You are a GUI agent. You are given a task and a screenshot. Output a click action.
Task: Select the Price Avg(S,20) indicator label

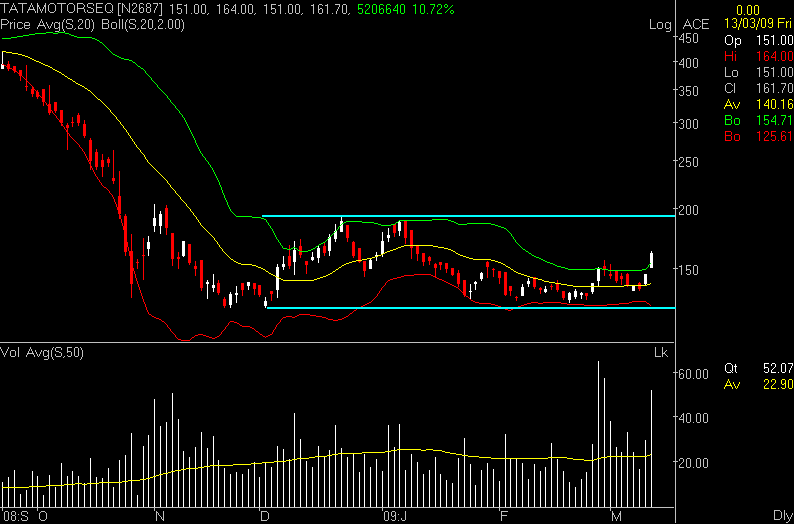(x=49, y=24)
